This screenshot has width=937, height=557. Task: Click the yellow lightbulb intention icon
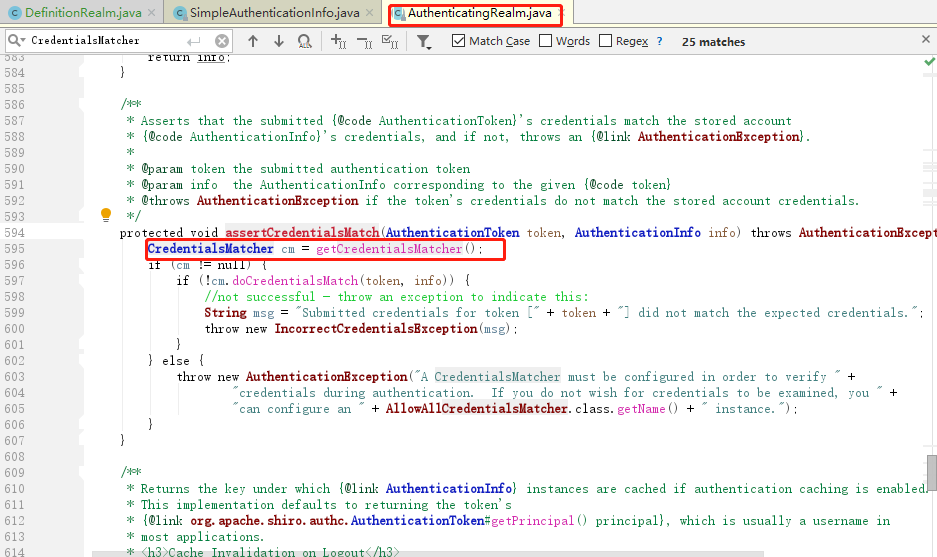106,215
